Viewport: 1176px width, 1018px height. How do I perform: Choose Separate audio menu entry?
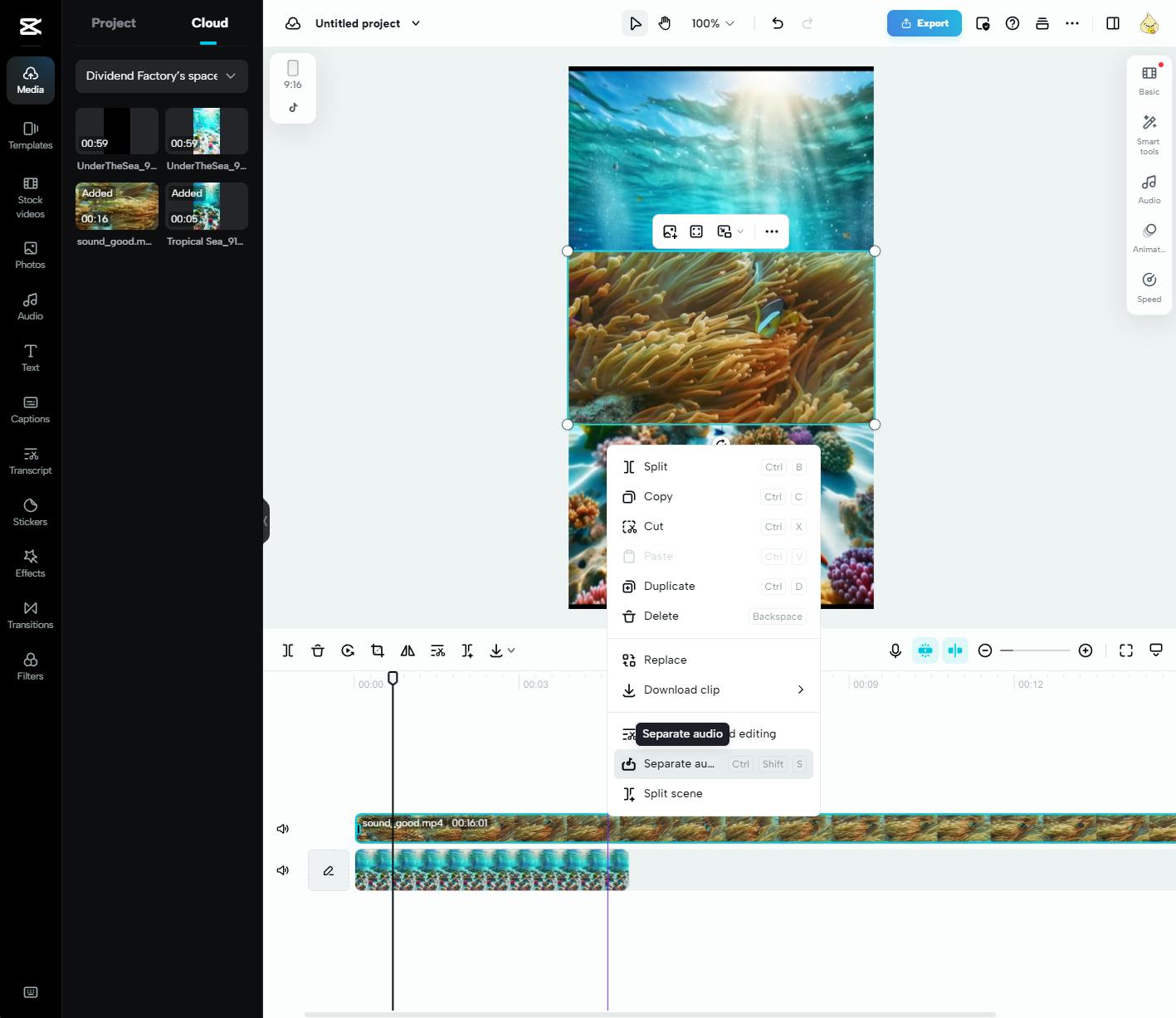tap(714, 764)
